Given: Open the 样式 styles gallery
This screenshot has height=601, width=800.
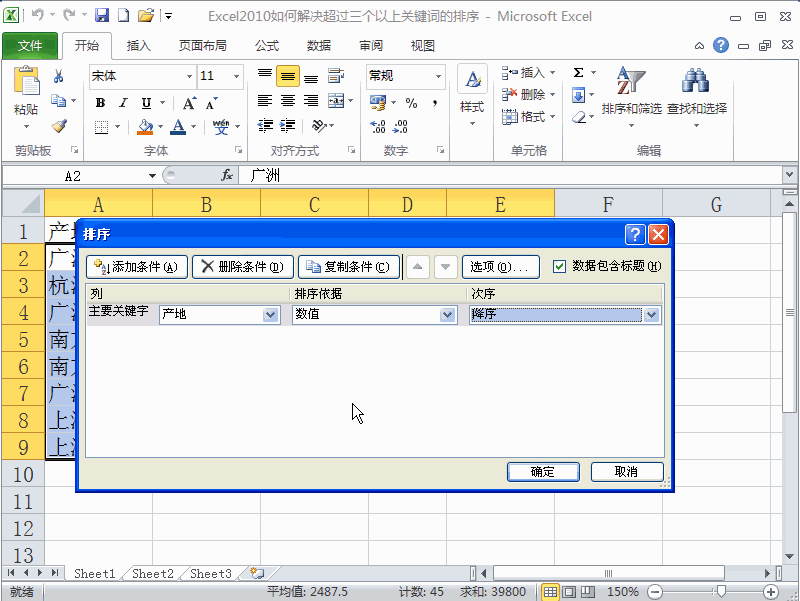Looking at the screenshot, I should [472, 95].
